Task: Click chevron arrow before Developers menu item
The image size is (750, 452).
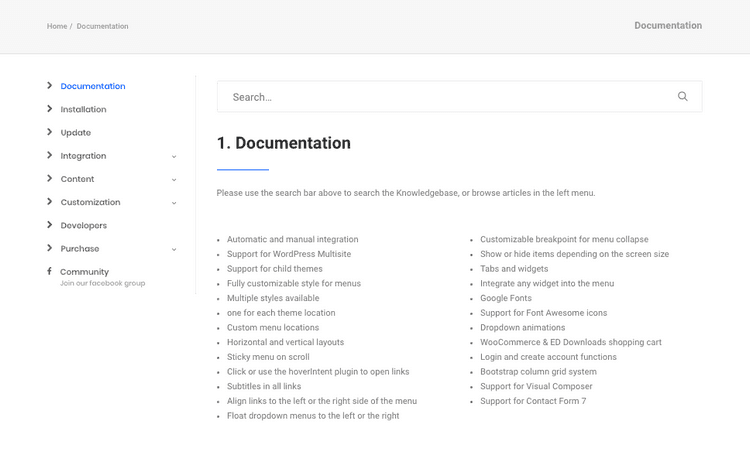Action: tap(49, 224)
